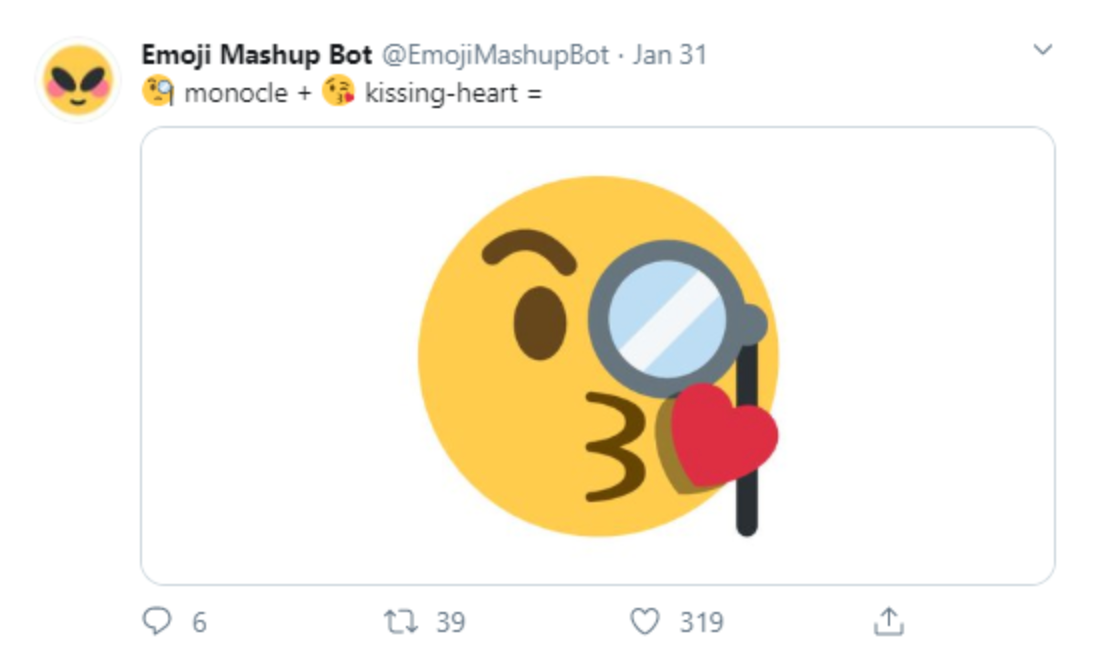Expand the tweet options chevron
This screenshot has height=666, width=1098.
point(1043,50)
